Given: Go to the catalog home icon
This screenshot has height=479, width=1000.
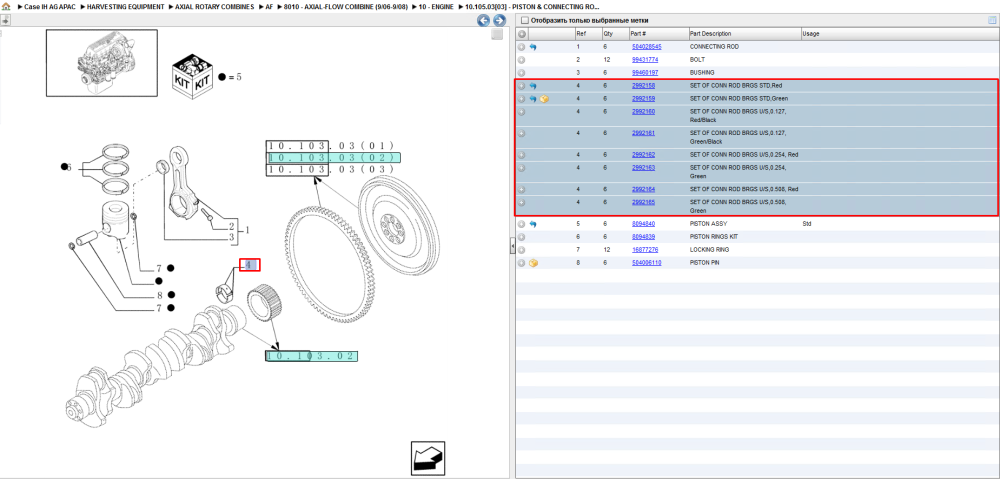Looking at the screenshot, I should (x=6, y=6).
